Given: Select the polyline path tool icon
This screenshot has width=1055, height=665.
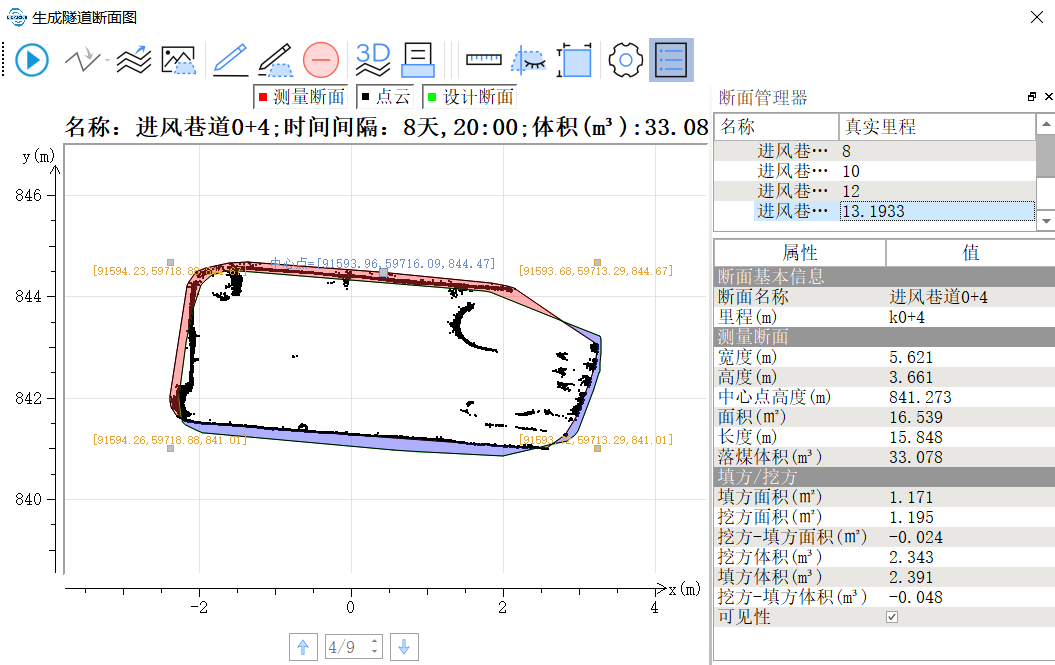Looking at the screenshot, I should (82, 60).
